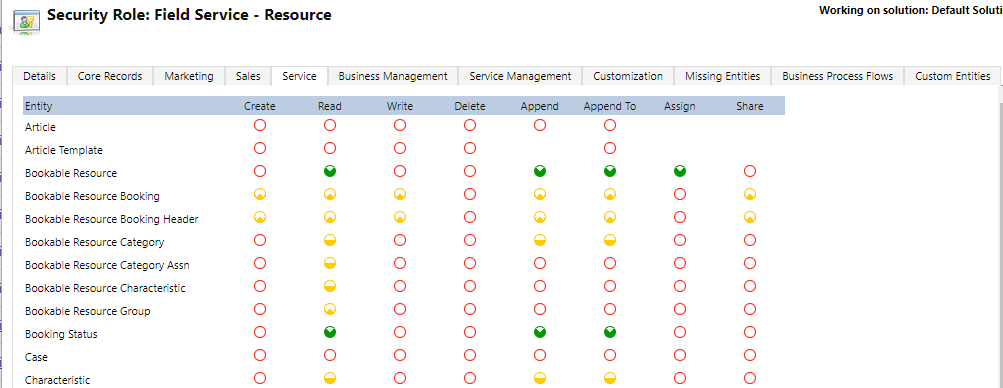Open the Details tab
Screen dimensions: 1003x388
click(x=39, y=76)
